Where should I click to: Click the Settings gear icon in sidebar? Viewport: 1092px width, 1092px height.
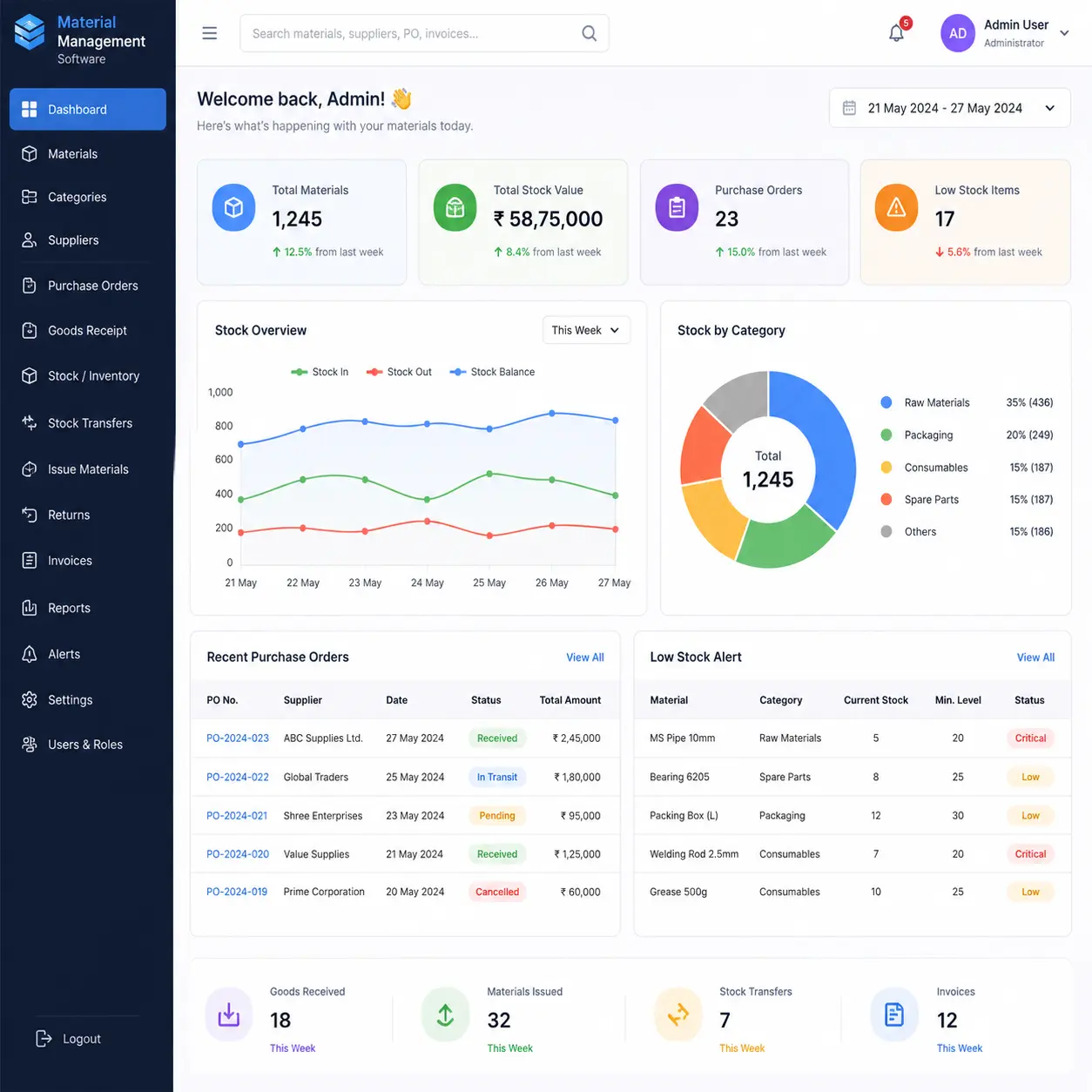point(30,699)
